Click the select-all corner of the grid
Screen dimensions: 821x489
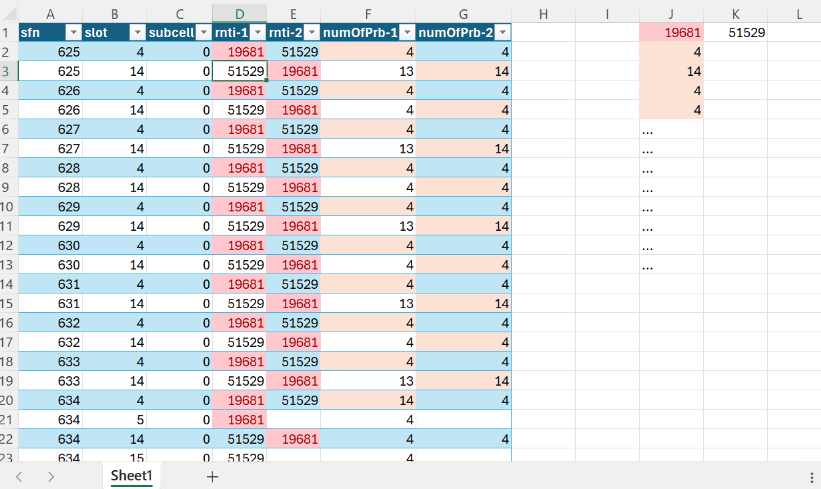point(9,14)
